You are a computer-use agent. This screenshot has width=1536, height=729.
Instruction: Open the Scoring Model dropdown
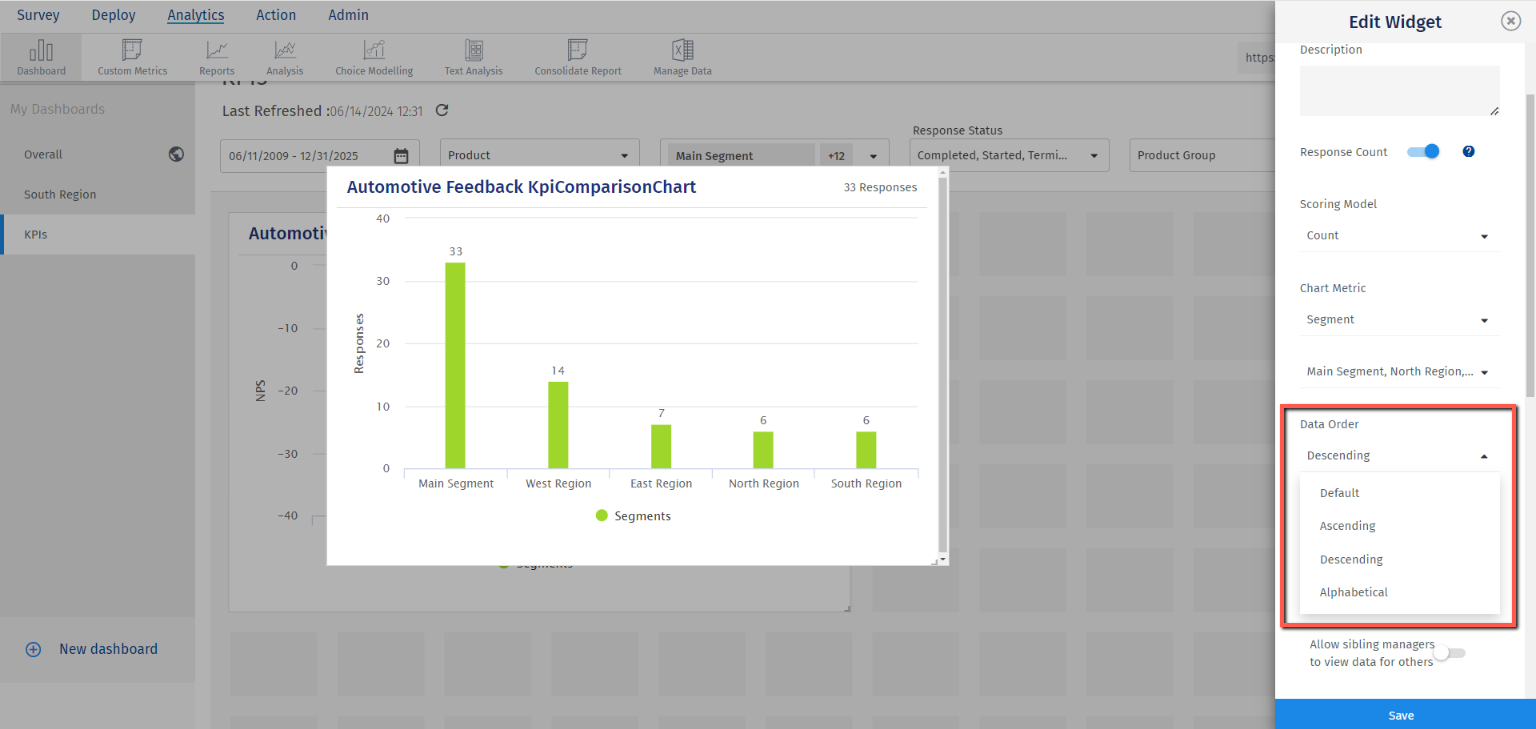(x=1398, y=235)
